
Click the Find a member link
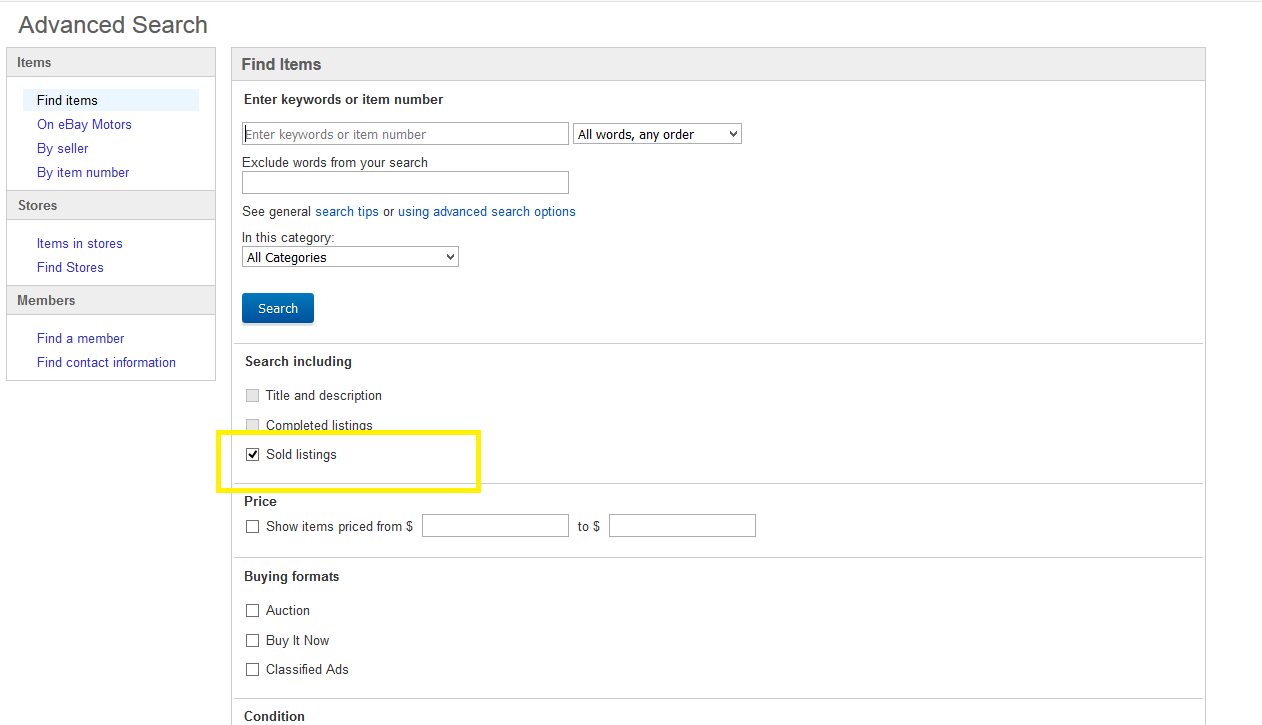pos(80,339)
